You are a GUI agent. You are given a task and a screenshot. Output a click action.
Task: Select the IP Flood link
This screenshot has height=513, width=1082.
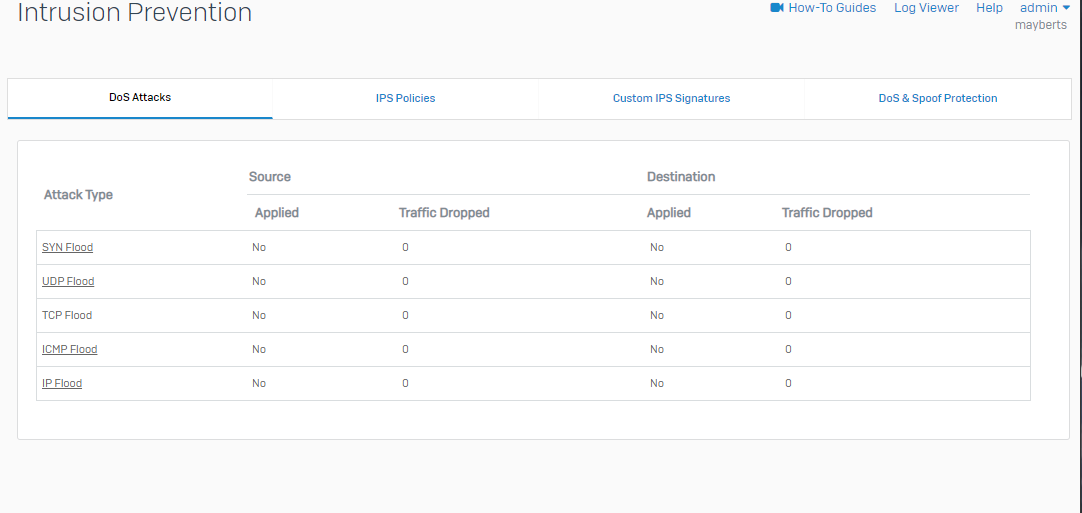click(62, 383)
